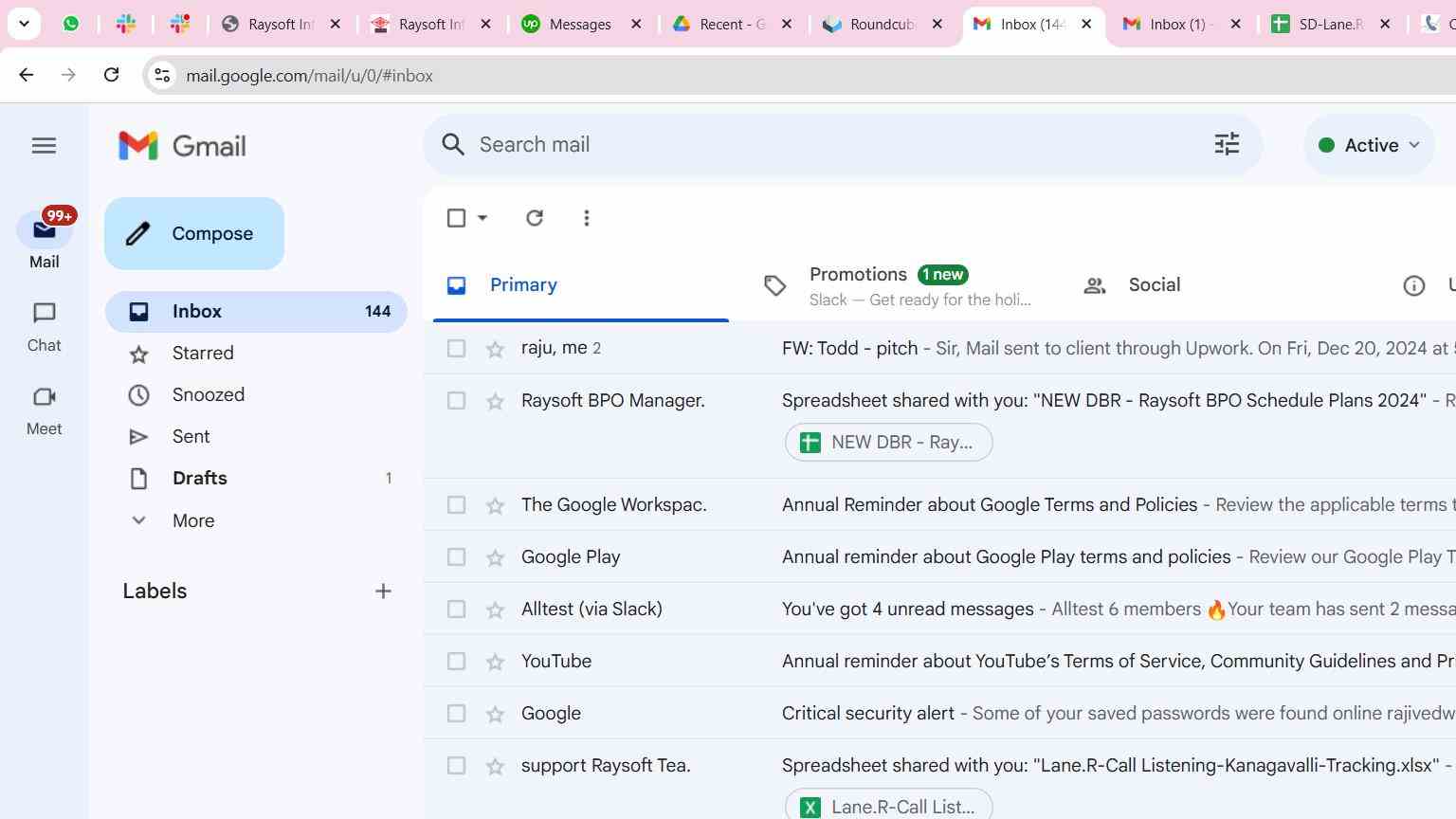This screenshot has width=1456, height=819.
Task: Open the Gmail main menu hamburger icon
Action: point(44,145)
